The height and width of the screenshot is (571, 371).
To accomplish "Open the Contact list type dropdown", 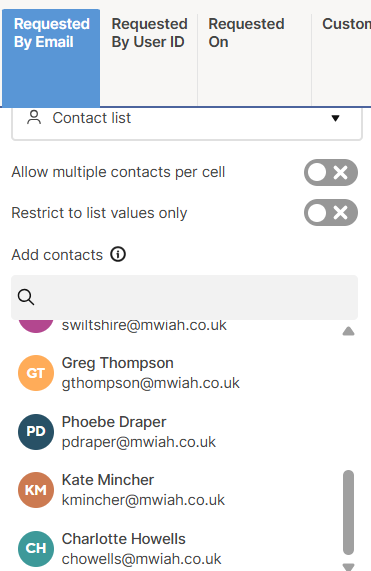I will pyautogui.click(x=187, y=122).
